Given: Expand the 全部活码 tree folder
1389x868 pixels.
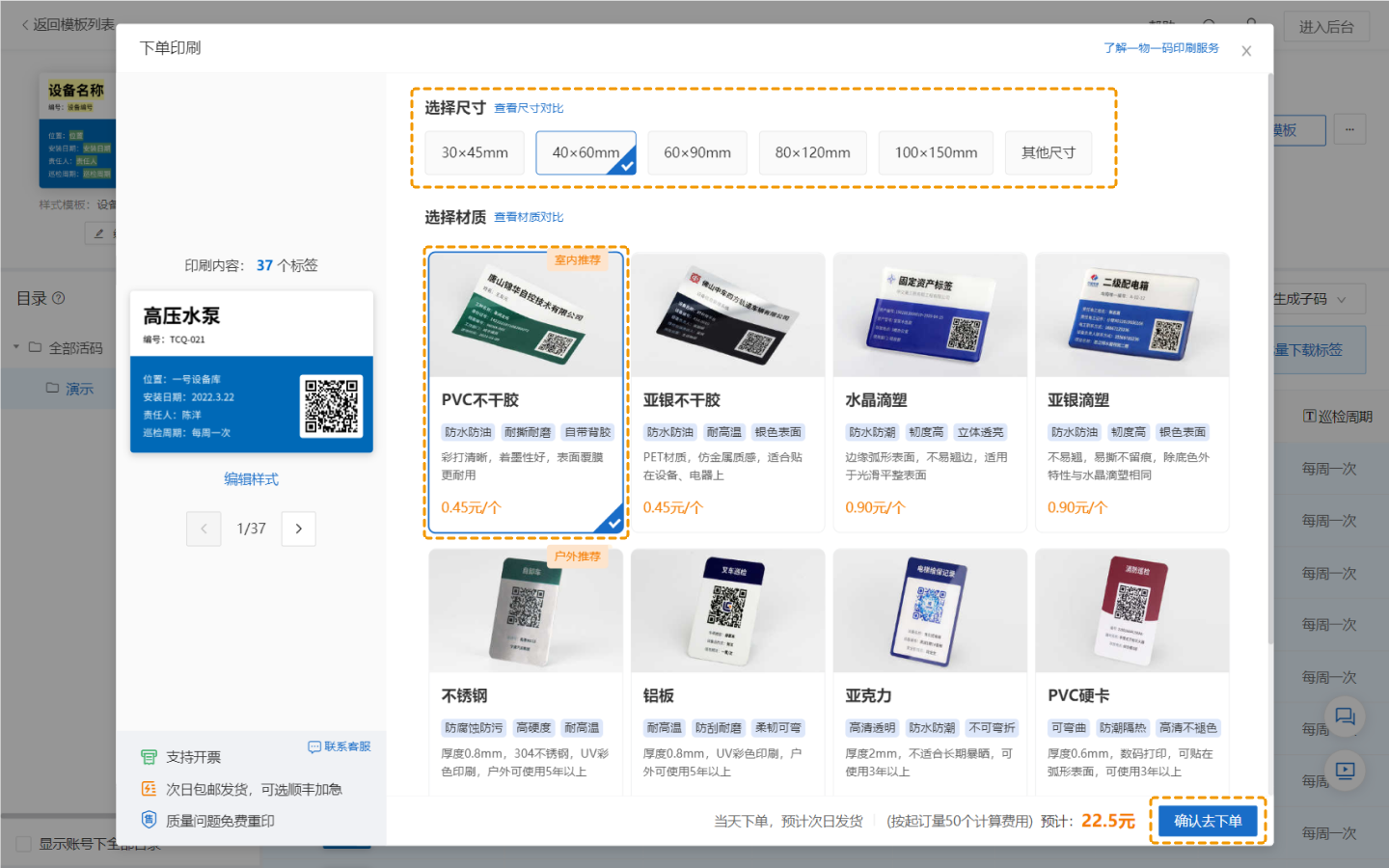Looking at the screenshot, I should click(x=16, y=347).
